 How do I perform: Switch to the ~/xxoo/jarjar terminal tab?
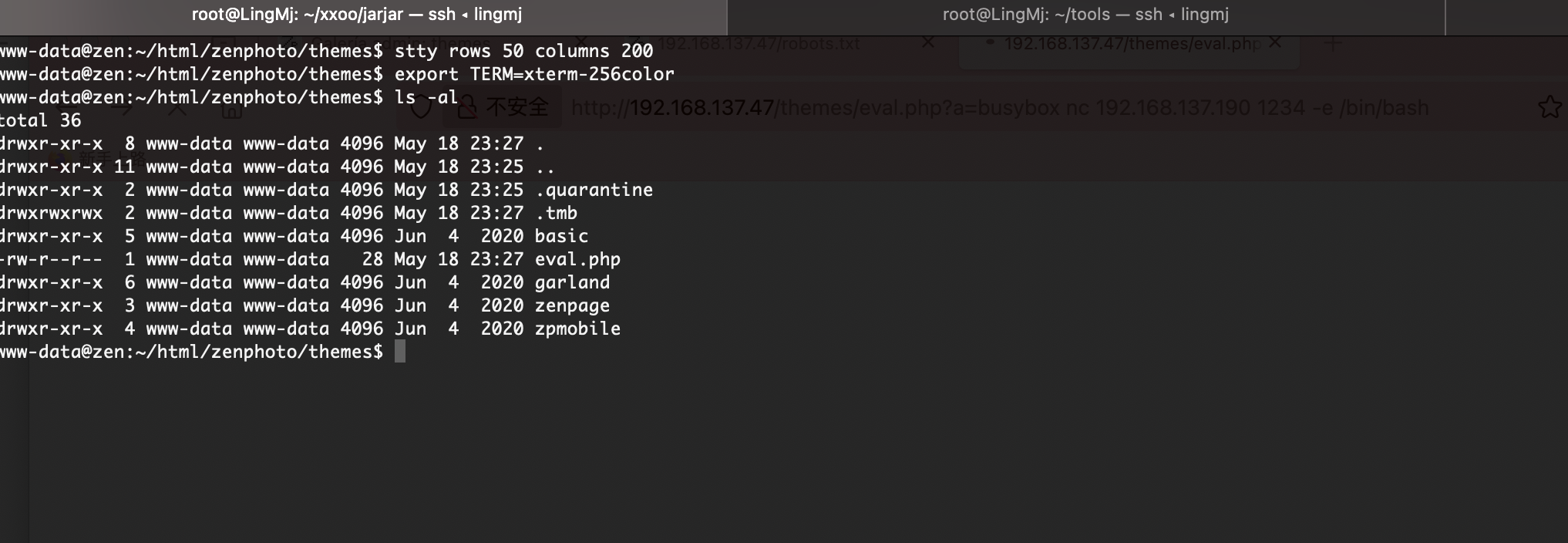[x=362, y=15]
